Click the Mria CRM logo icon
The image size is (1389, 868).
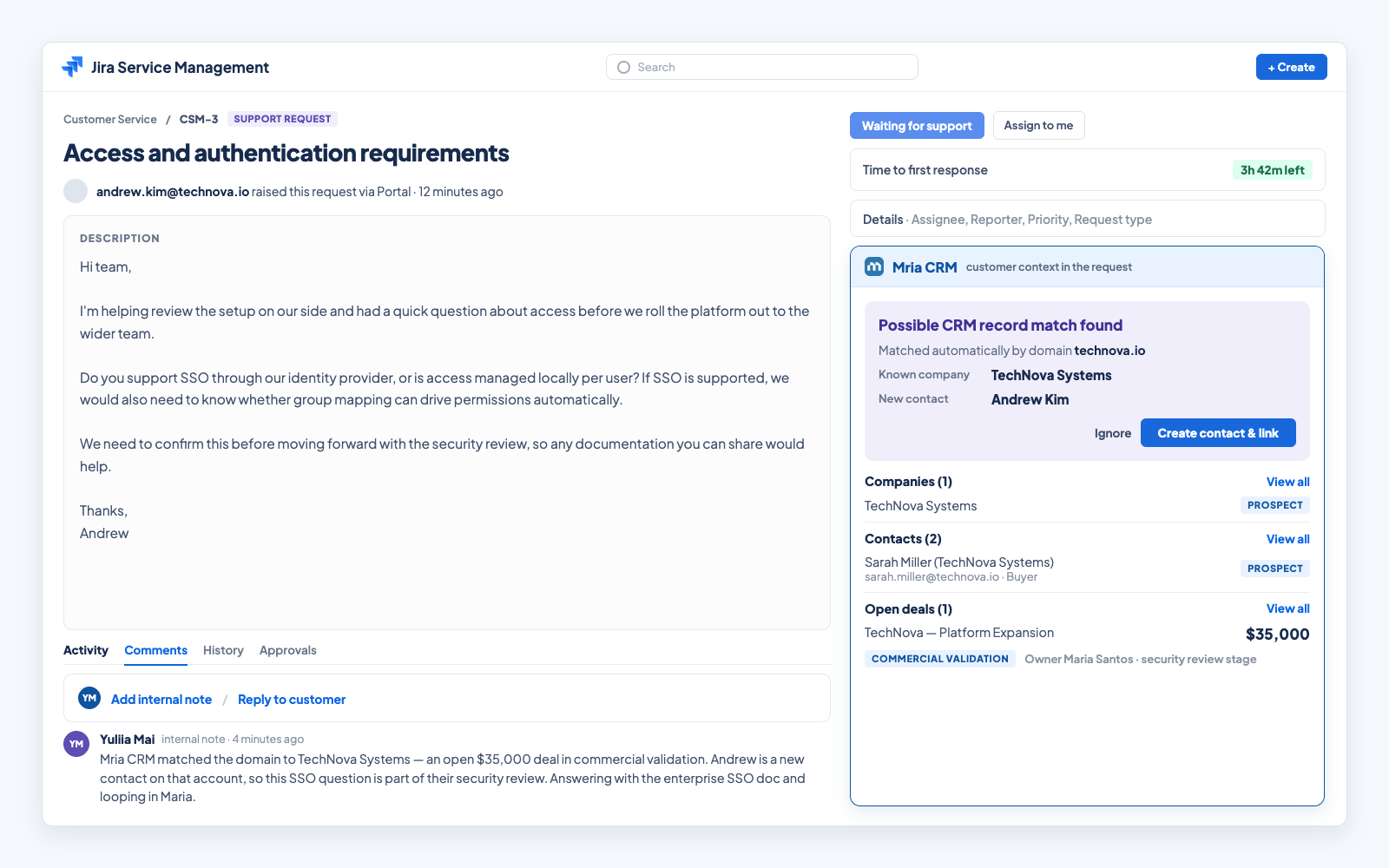(x=874, y=266)
